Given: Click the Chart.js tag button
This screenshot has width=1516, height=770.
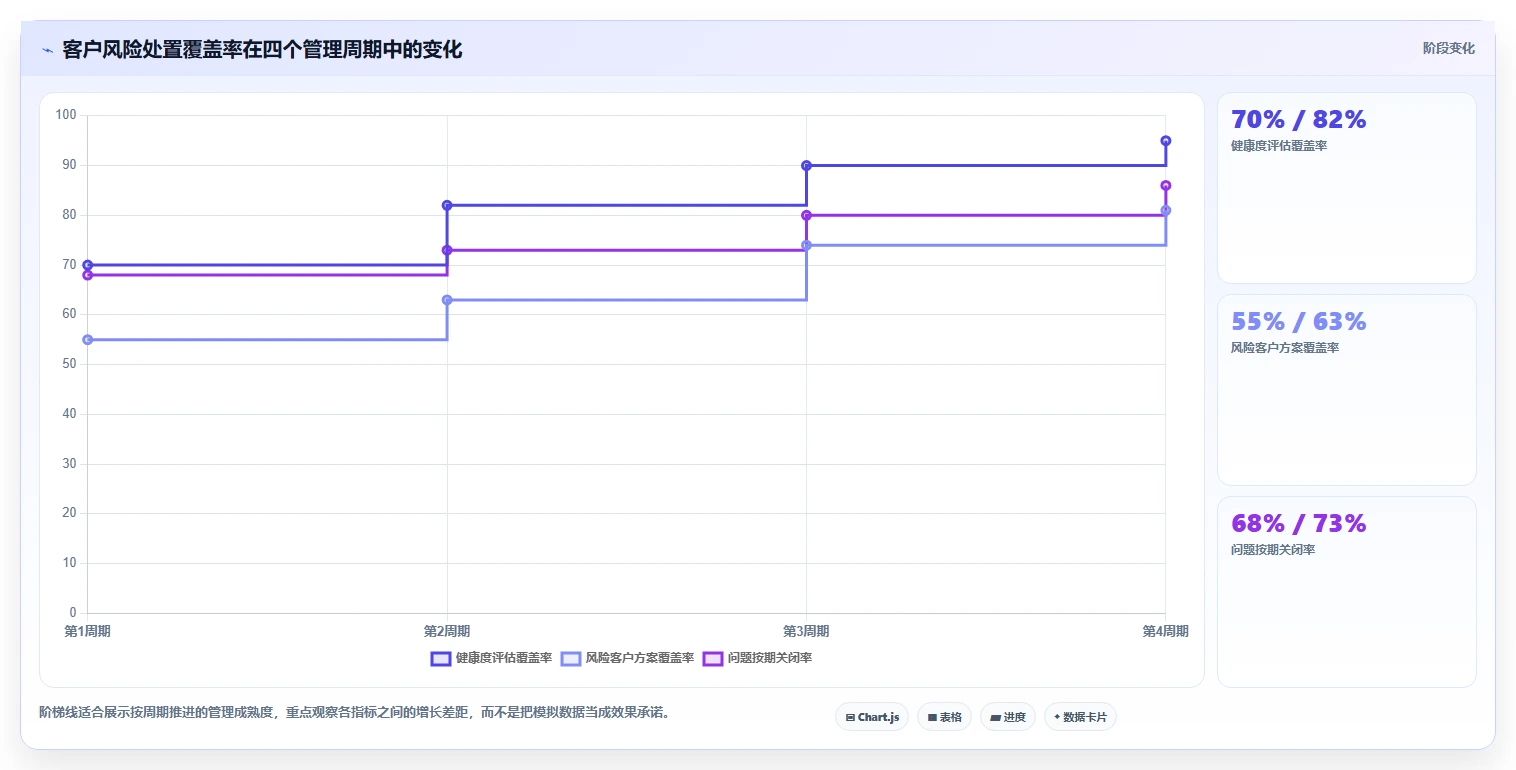Looking at the screenshot, I should click(x=872, y=717).
